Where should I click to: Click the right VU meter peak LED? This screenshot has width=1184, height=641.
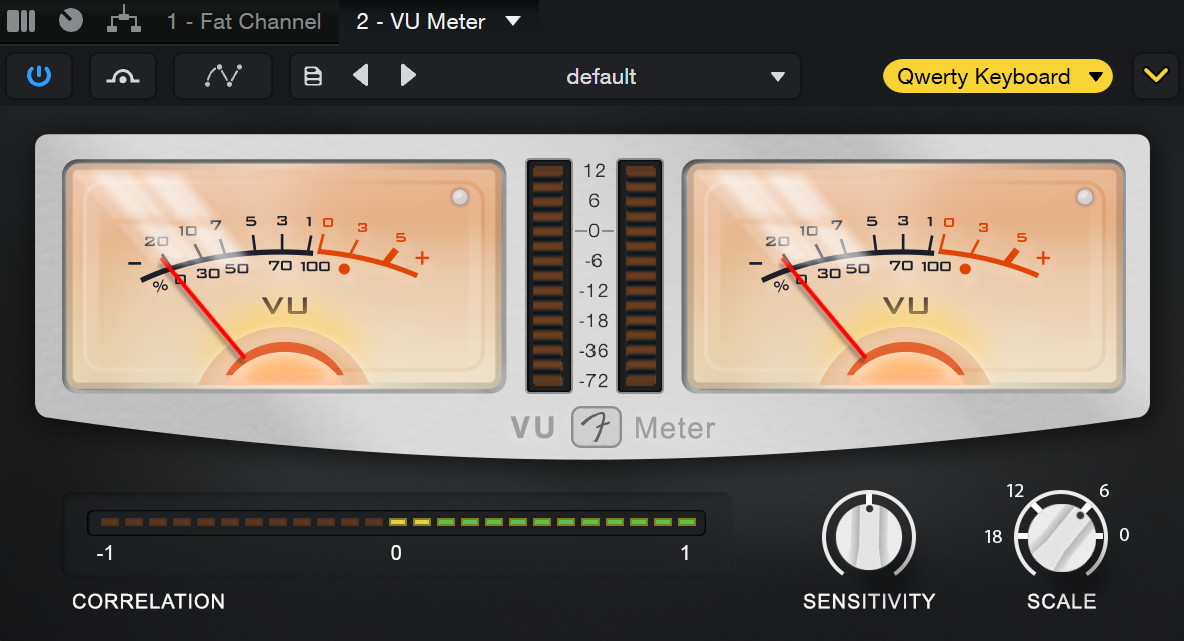[1085, 197]
